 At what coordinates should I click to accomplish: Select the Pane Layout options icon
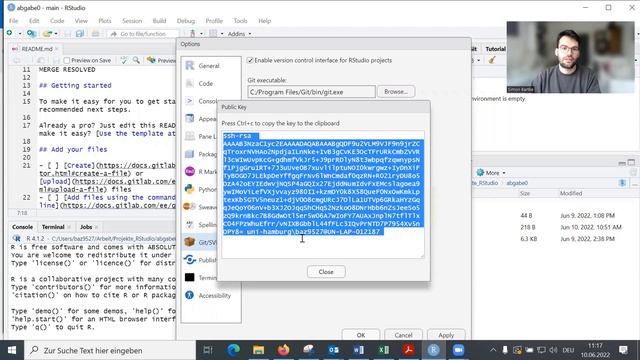[x=189, y=136]
